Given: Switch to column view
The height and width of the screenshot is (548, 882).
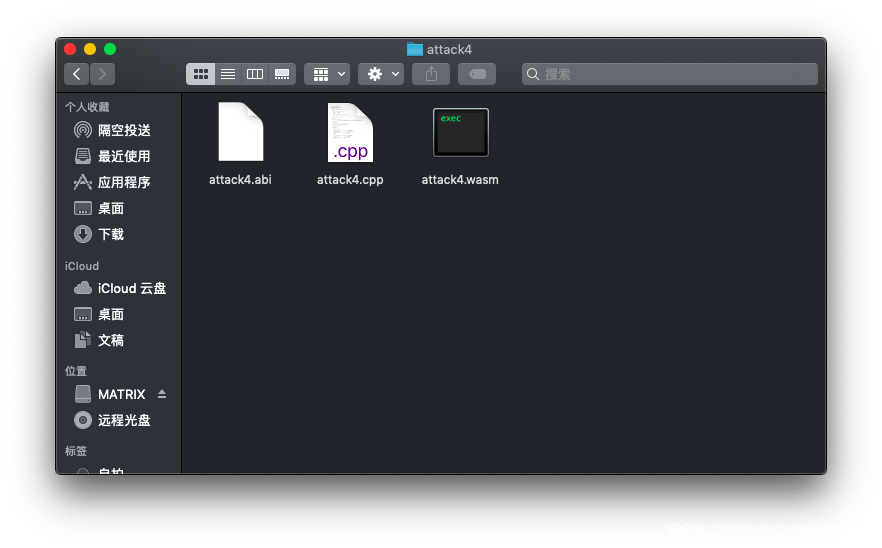Looking at the screenshot, I should [255, 74].
